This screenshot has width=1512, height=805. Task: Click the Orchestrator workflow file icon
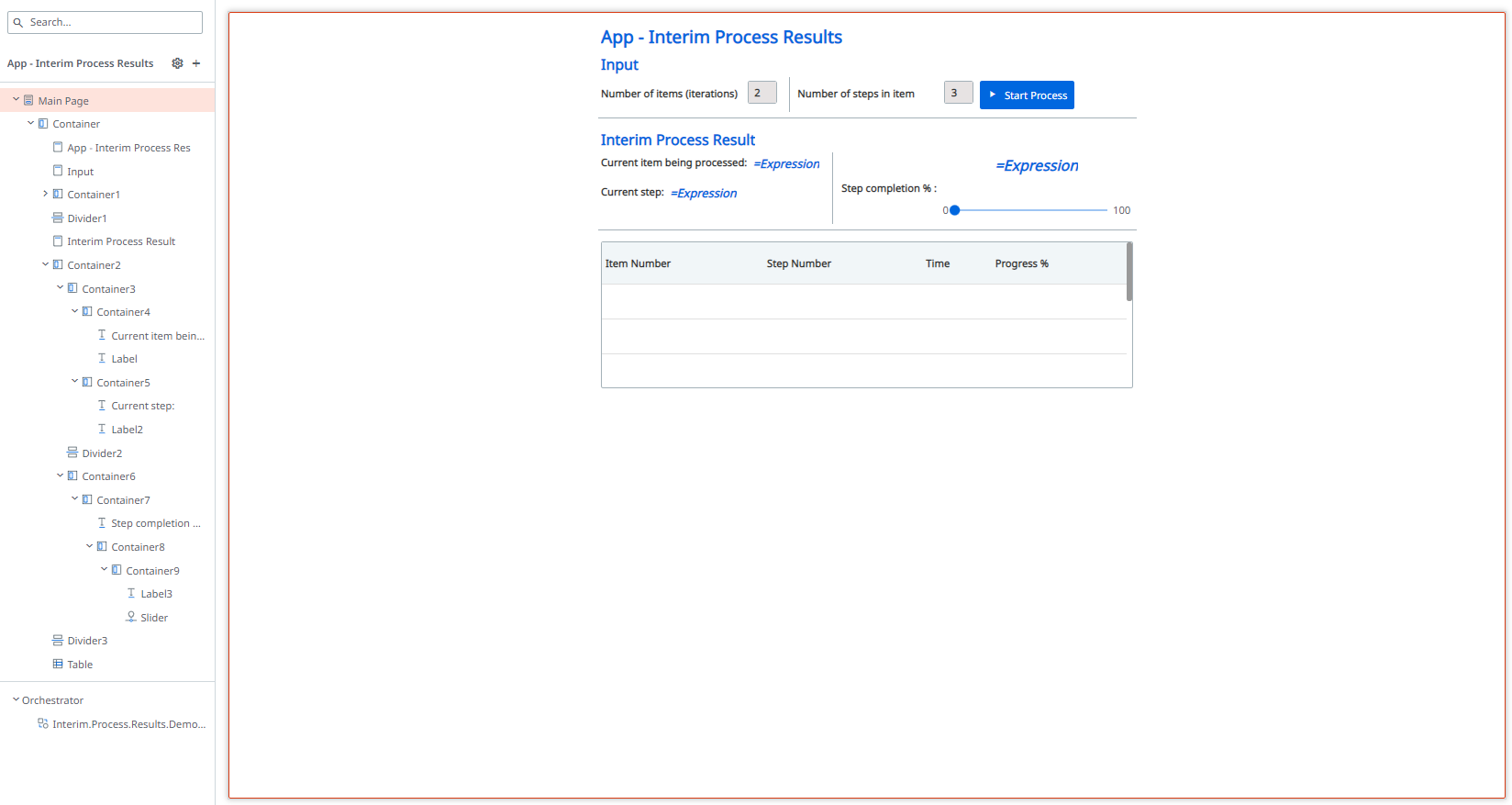43,724
